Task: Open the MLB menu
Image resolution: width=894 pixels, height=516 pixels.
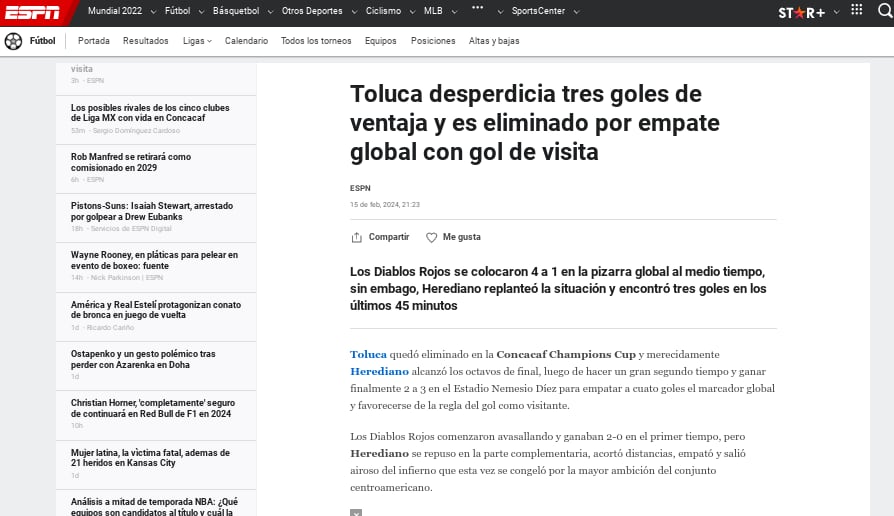Action: (433, 11)
